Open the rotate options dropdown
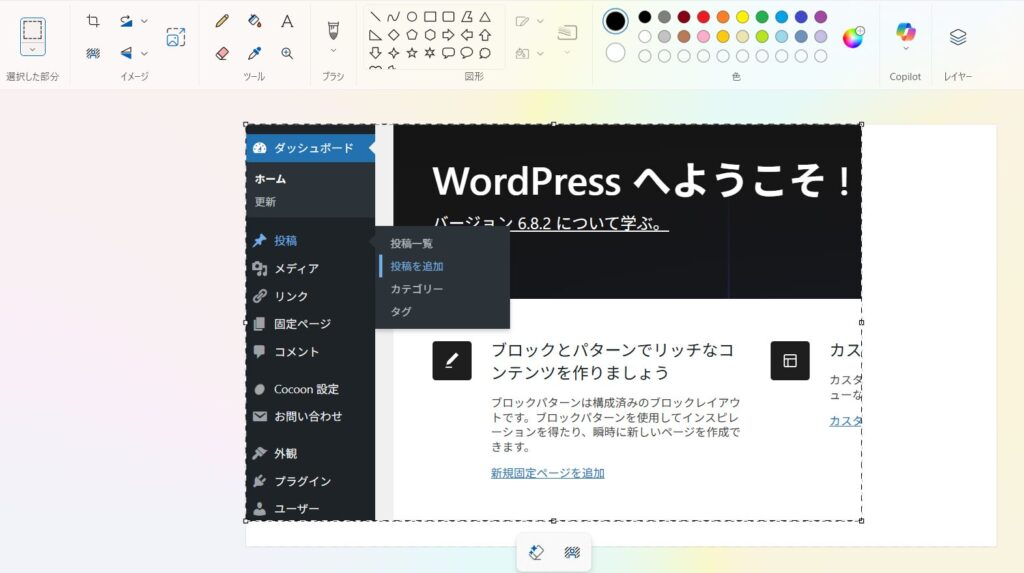Viewport: 1024px width, 573px height. (144, 21)
